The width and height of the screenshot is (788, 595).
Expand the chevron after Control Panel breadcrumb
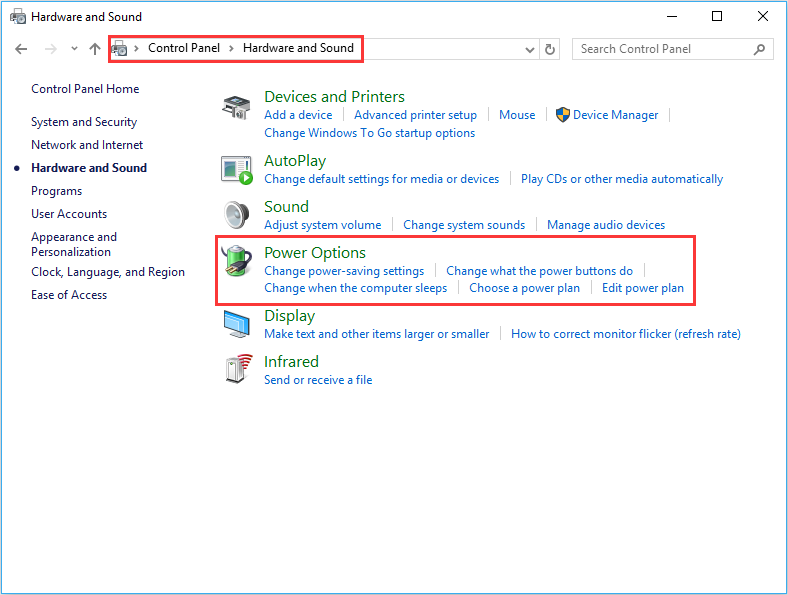pyautogui.click(x=232, y=49)
